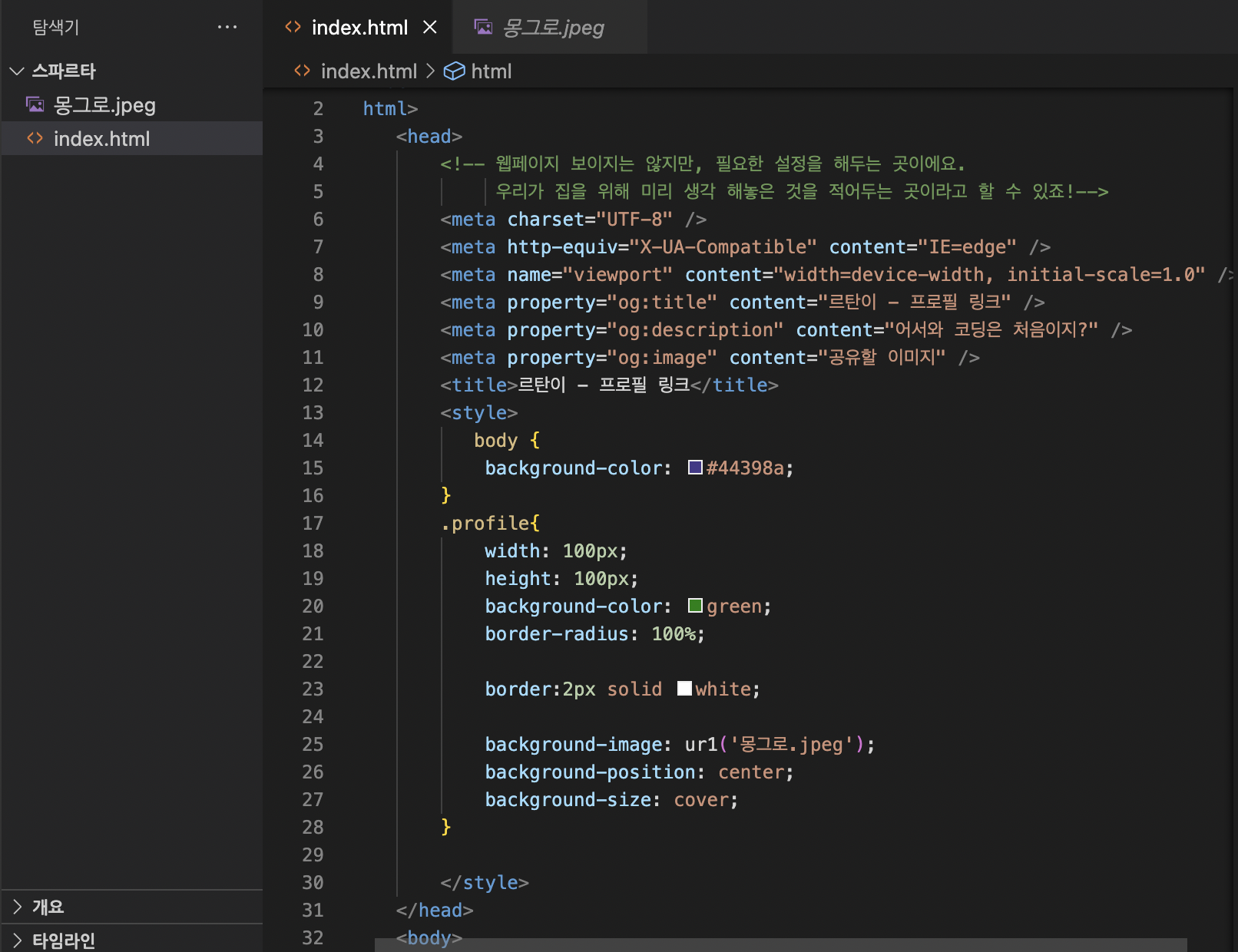Click the border-radius: 100% declaration
1238x952 pixels.
[x=595, y=634]
